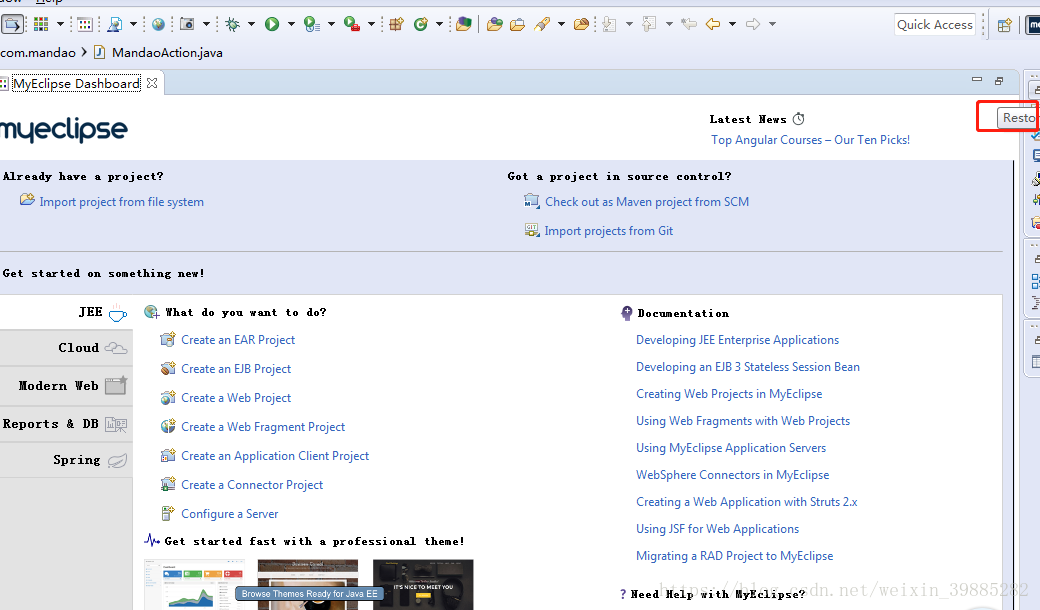Click the Latest News refresh clock icon

[x=799, y=119]
